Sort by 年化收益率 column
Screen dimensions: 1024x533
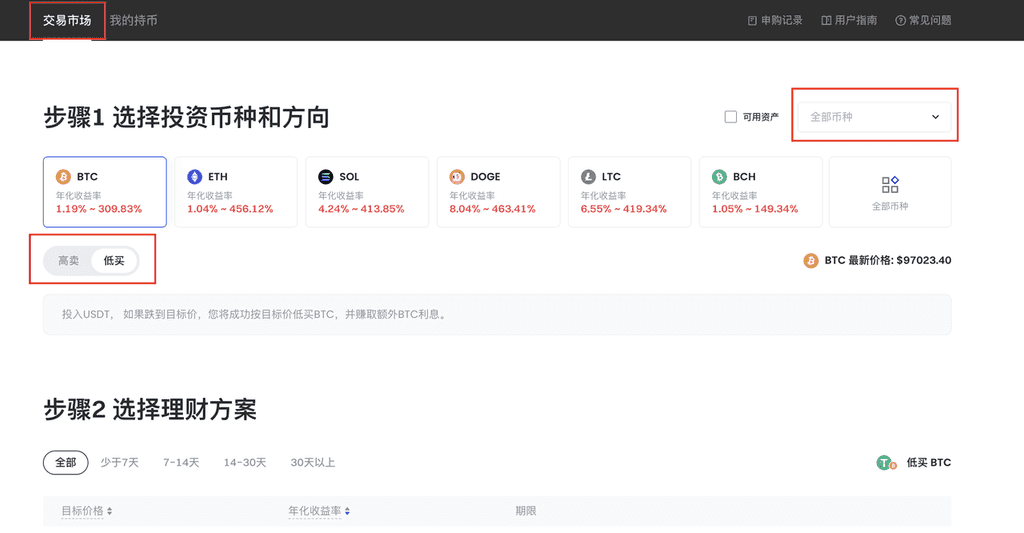(x=320, y=511)
